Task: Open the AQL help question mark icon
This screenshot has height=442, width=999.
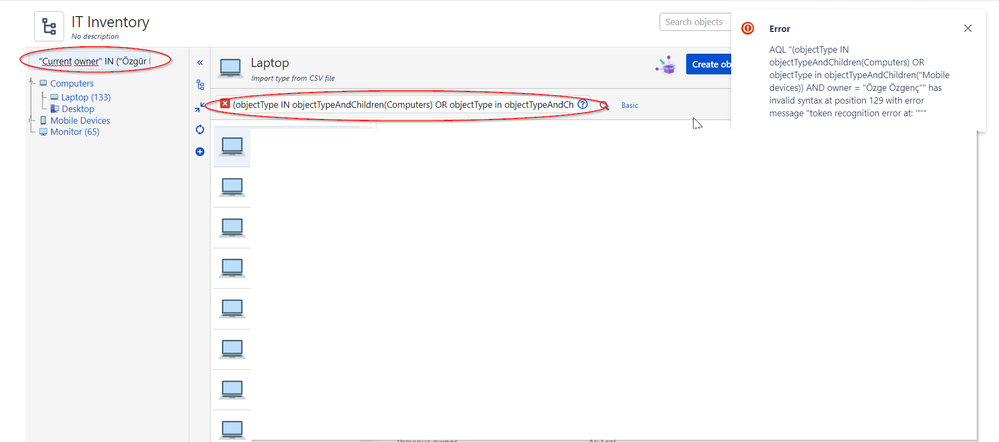Action: 582,104
